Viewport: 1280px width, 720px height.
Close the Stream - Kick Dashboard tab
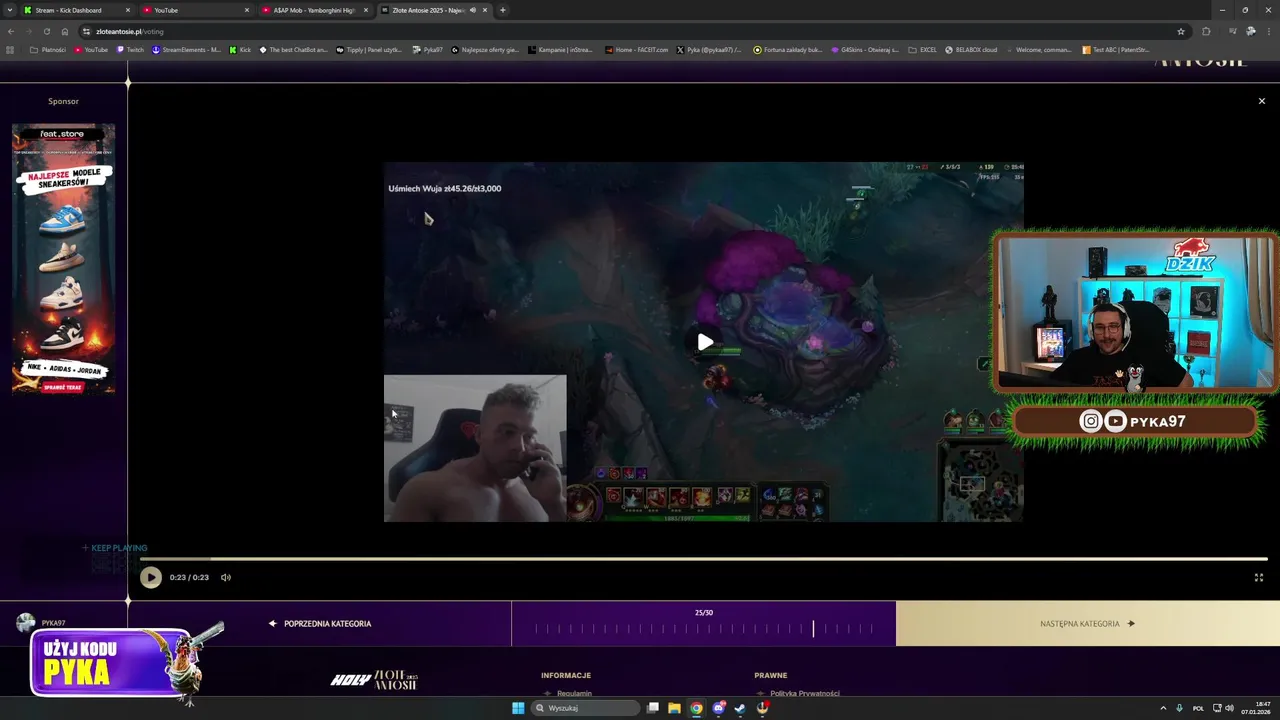(129, 10)
